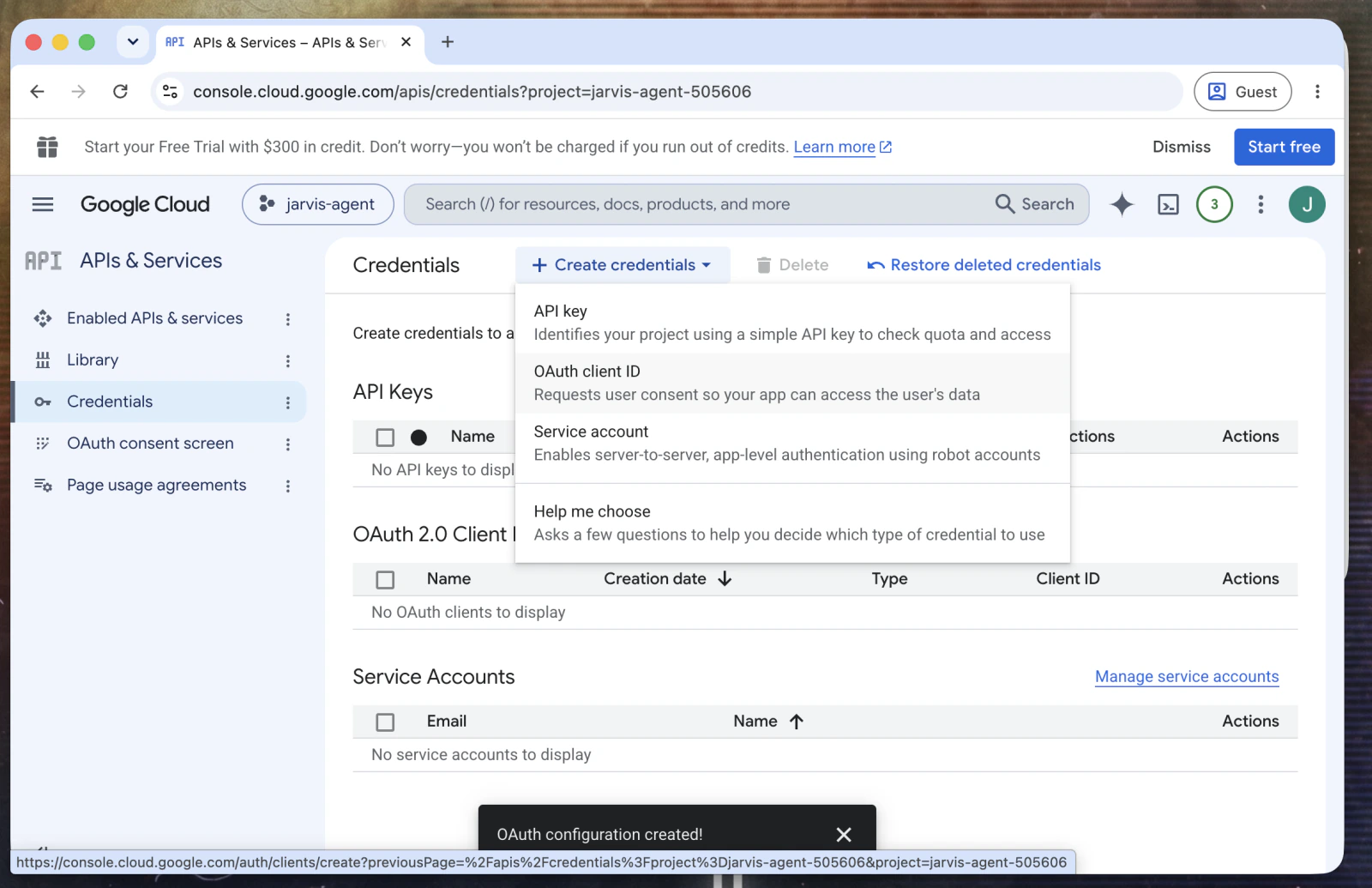Toggle select-all checkbox in OAuth 2.0 Client table
The height and width of the screenshot is (888, 1372).
point(385,580)
